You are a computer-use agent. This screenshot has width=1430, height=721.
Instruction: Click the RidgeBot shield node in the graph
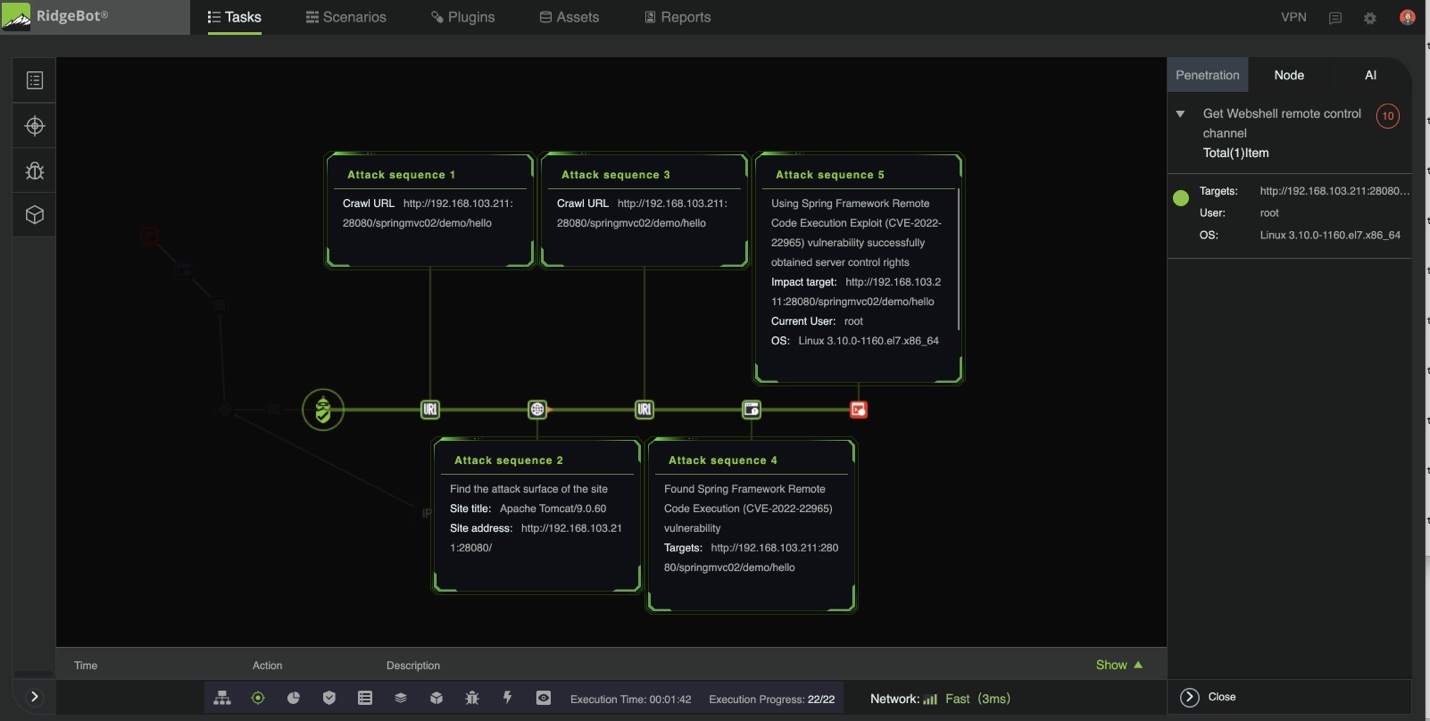click(x=323, y=409)
